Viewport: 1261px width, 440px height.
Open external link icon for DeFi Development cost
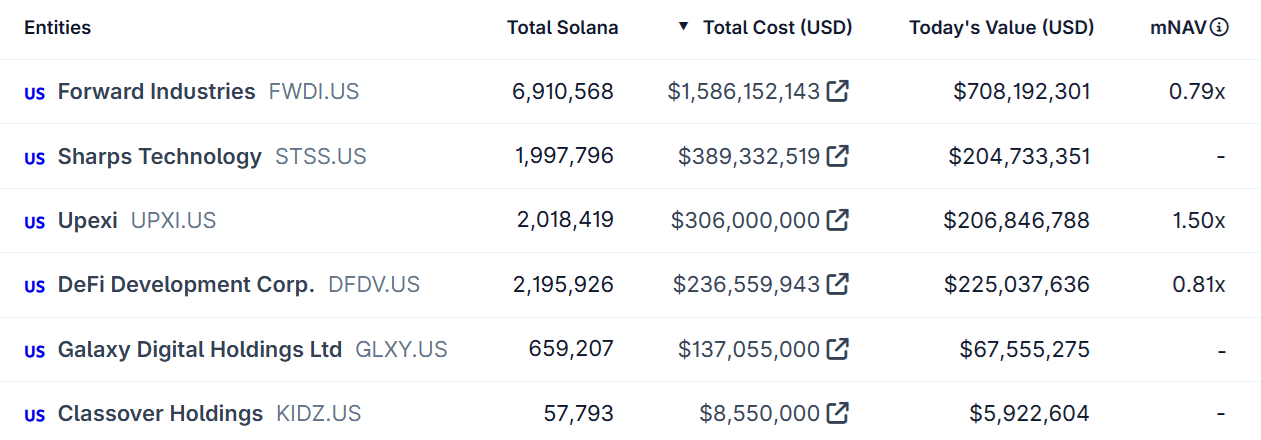pos(837,285)
